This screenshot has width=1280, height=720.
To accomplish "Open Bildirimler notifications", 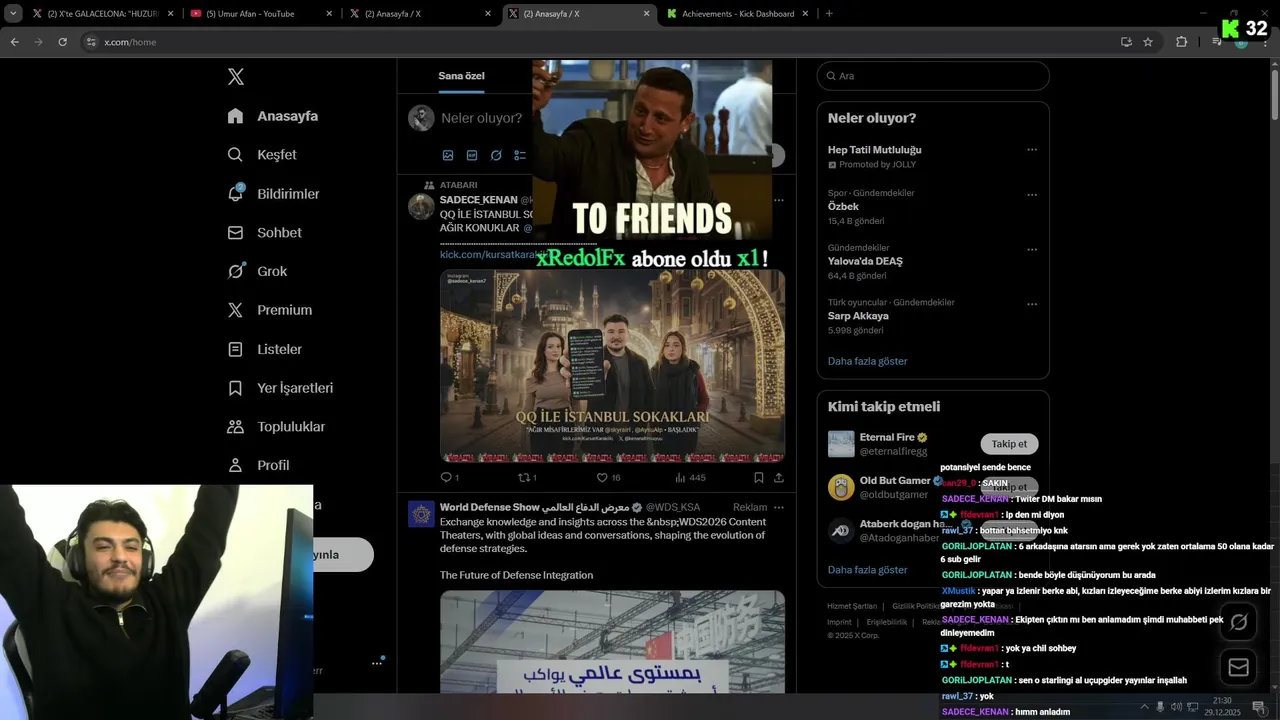I will coord(273,194).
